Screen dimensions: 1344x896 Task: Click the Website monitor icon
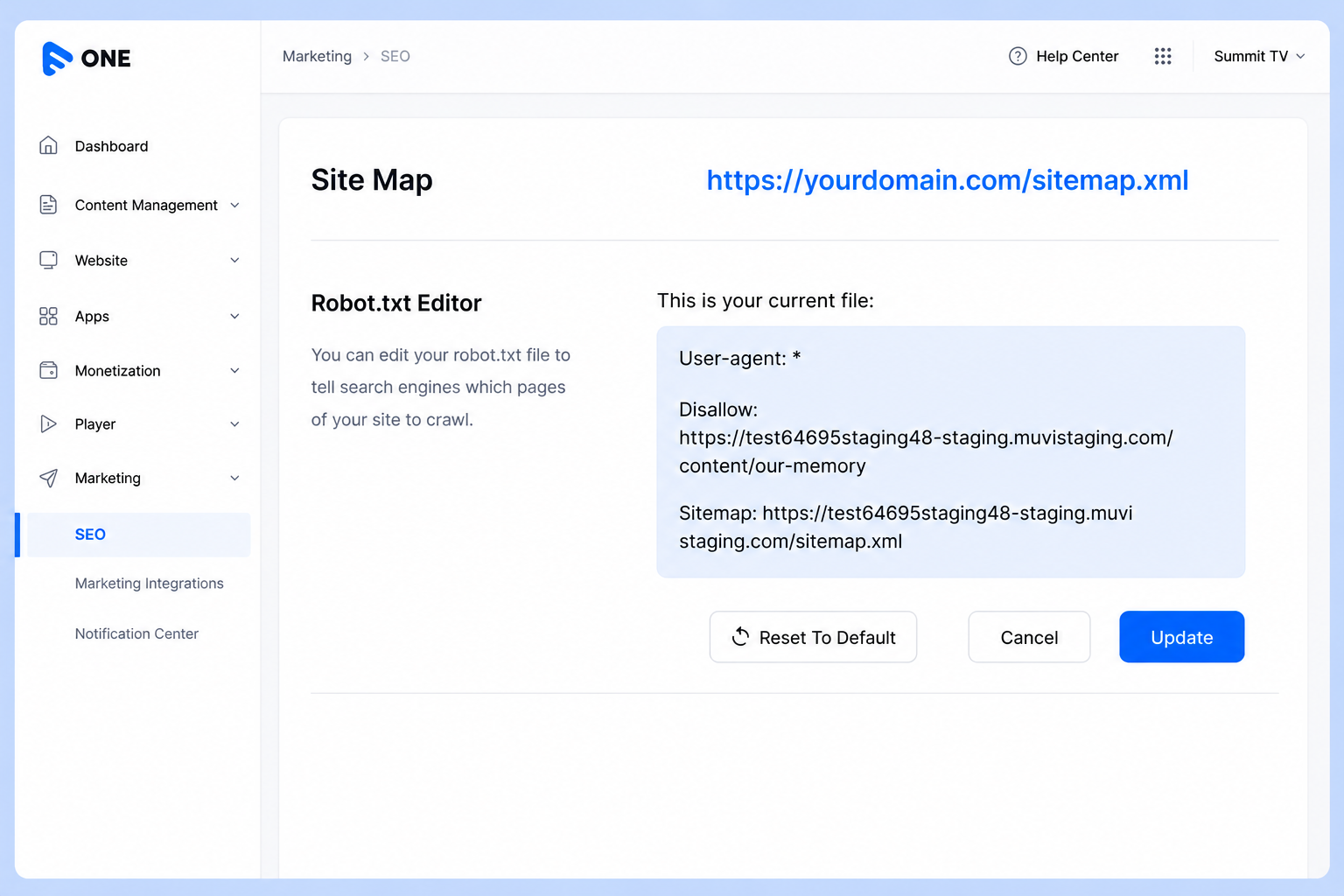[48, 260]
